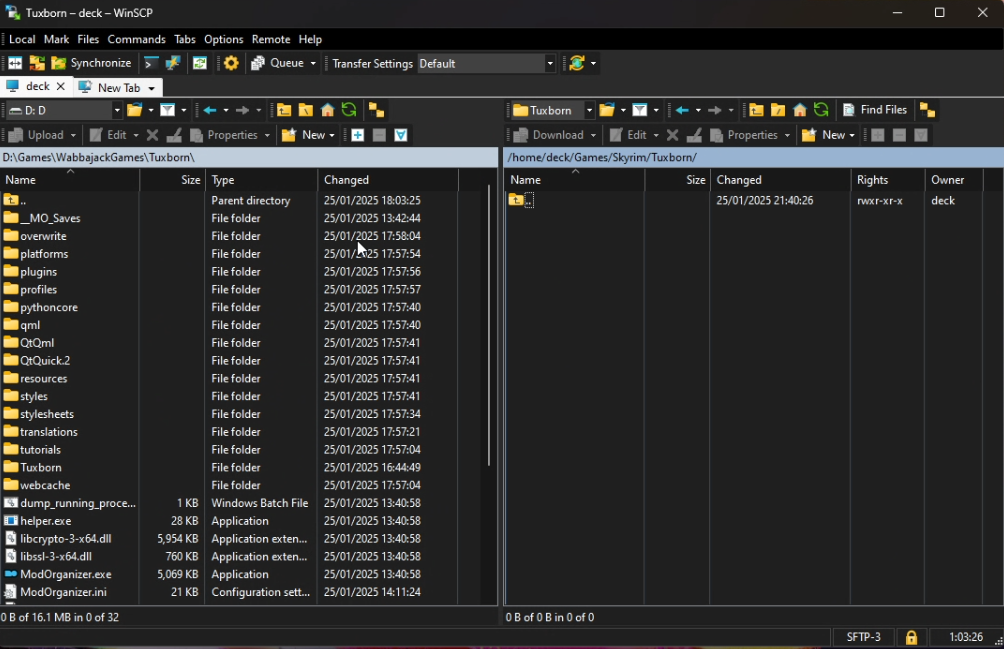
Task: Go to remote home directory icon
Action: click(x=800, y=110)
